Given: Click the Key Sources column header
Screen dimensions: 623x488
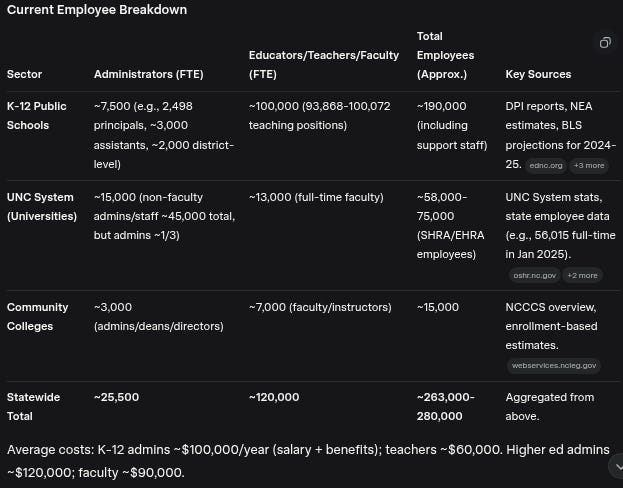Looking at the screenshot, I should pos(538,74).
